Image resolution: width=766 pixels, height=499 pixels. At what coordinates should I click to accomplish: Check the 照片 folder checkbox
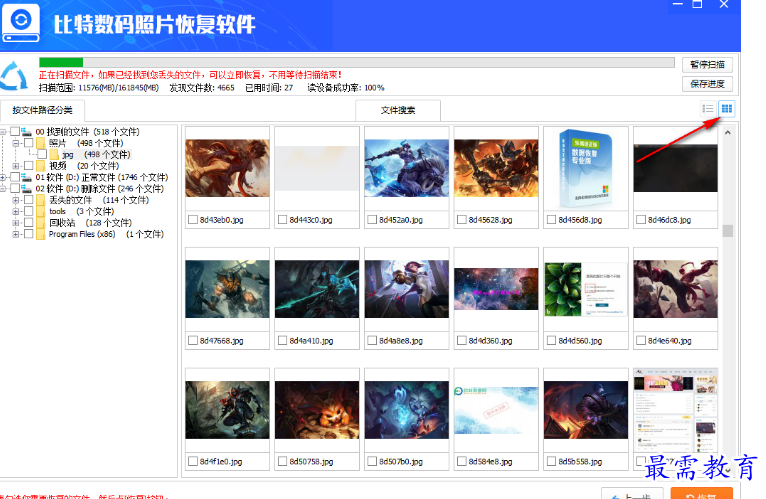click(x=29, y=143)
